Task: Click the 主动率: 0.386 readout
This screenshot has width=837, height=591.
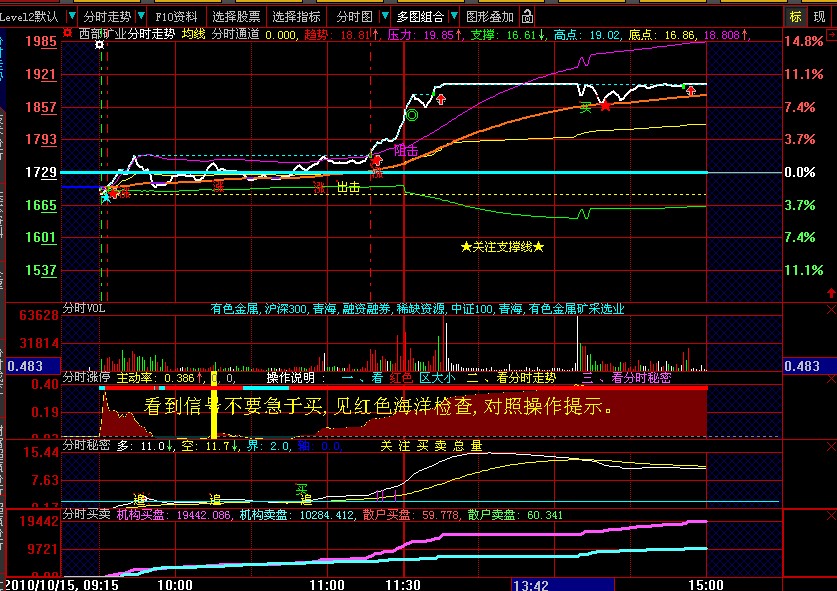Action: 160,378
